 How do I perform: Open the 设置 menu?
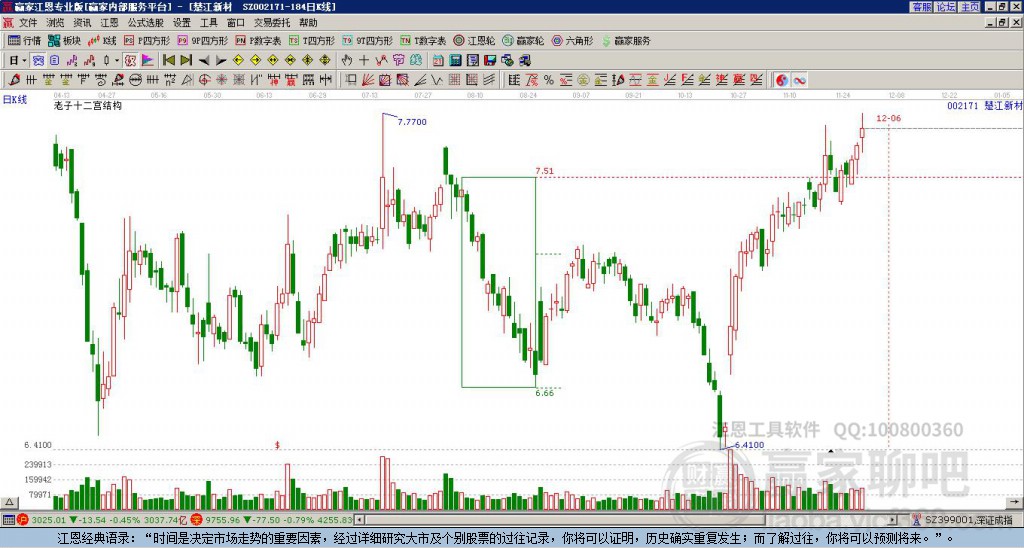182,23
